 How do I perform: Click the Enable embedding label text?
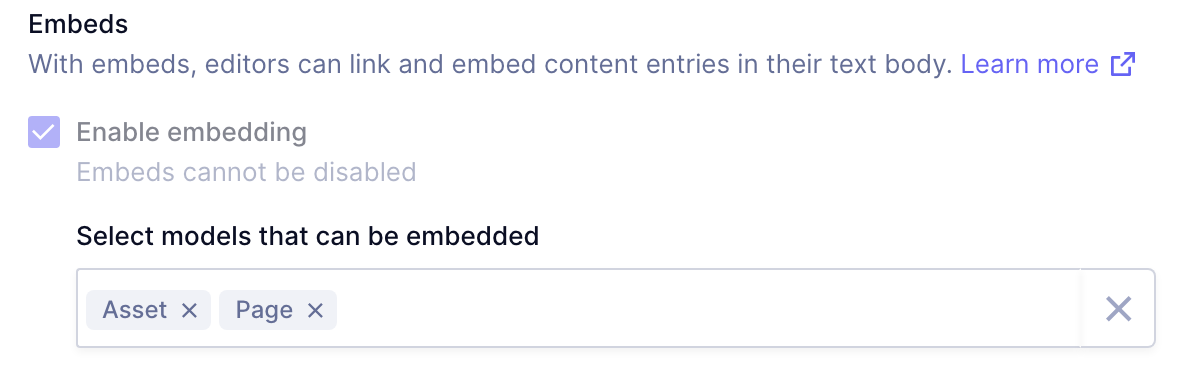pyautogui.click(x=192, y=133)
